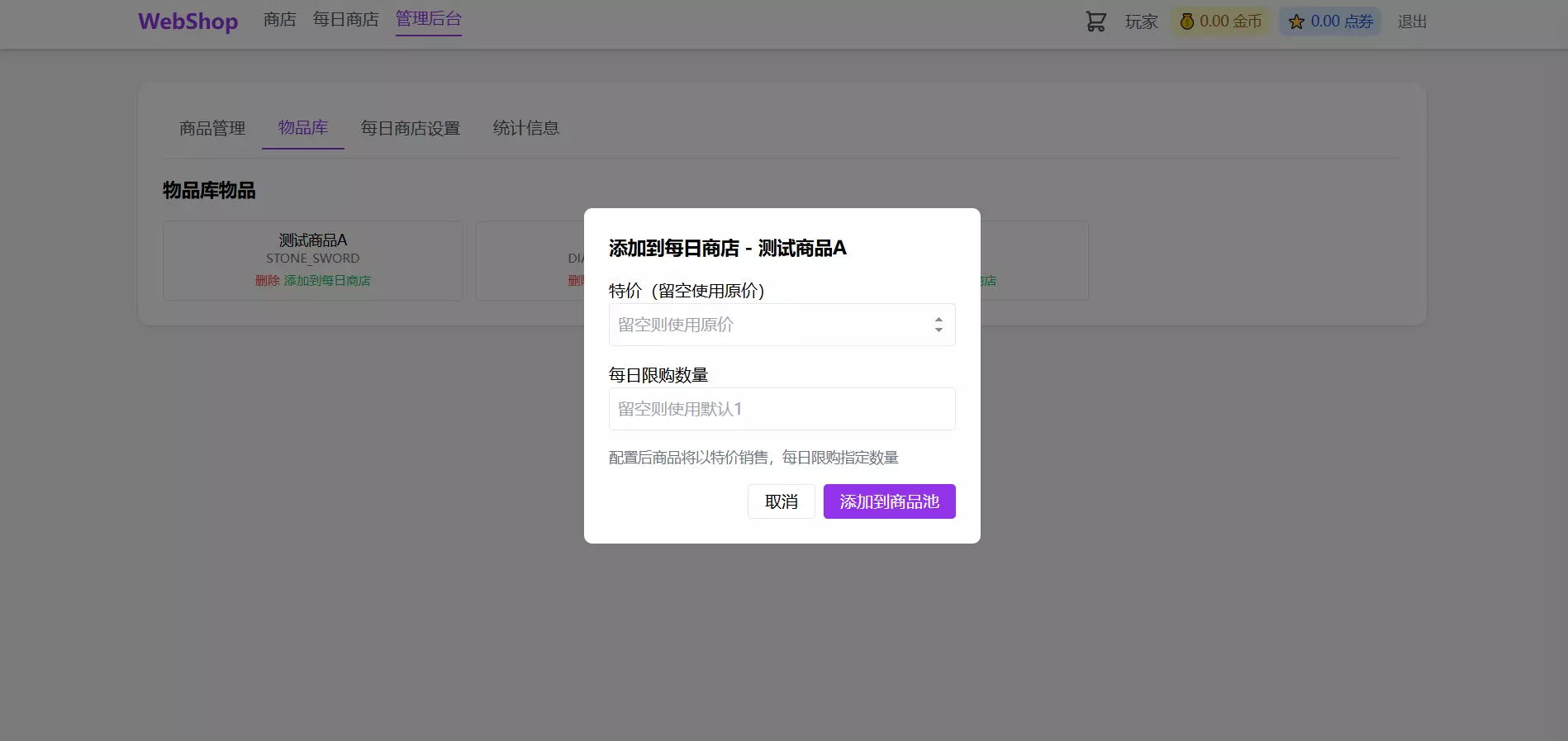The height and width of the screenshot is (741, 1568).
Task: Switch to the 物品库 tab
Action: [x=303, y=128]
